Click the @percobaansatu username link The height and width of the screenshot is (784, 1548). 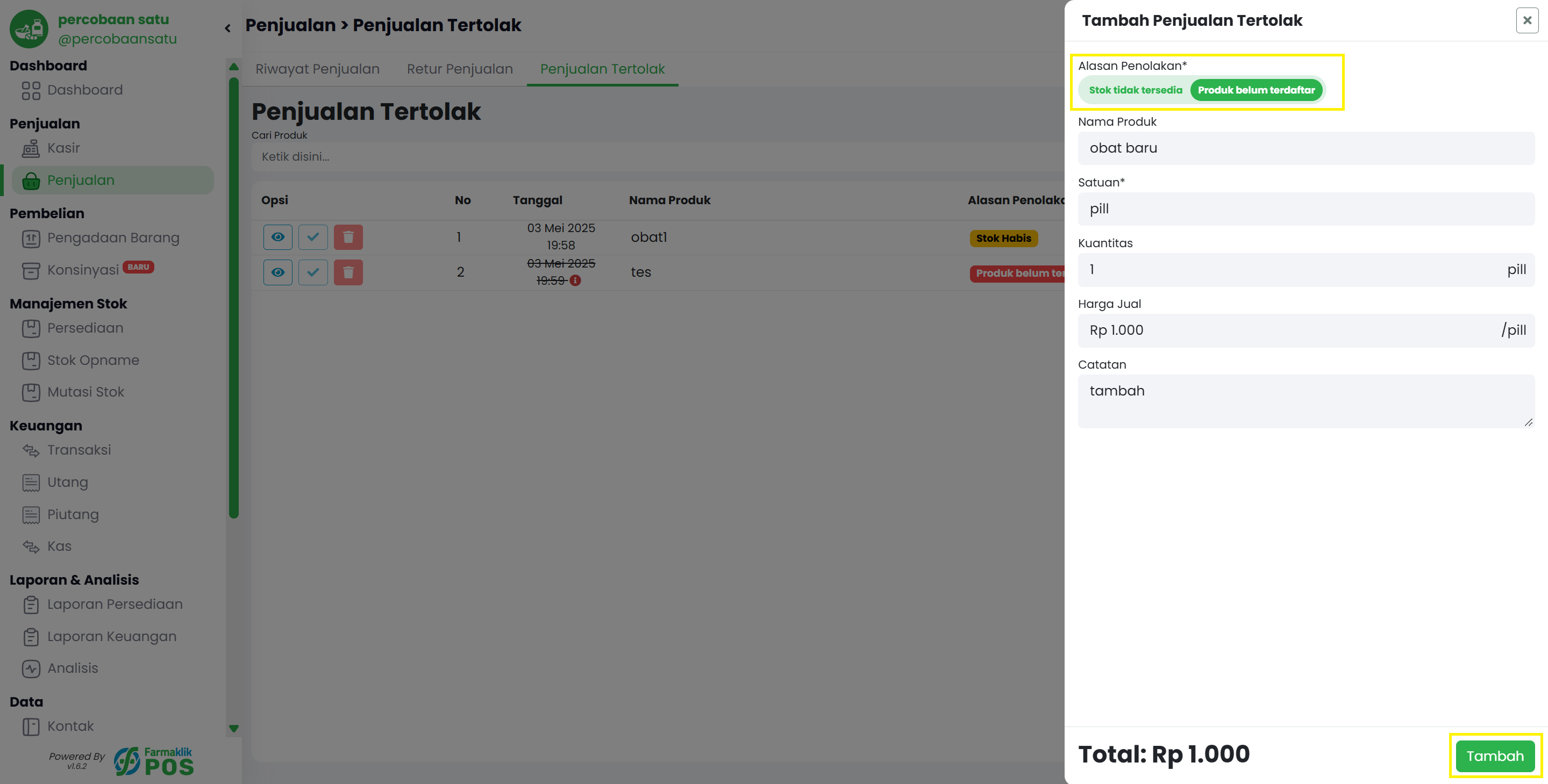coord(117,39)
